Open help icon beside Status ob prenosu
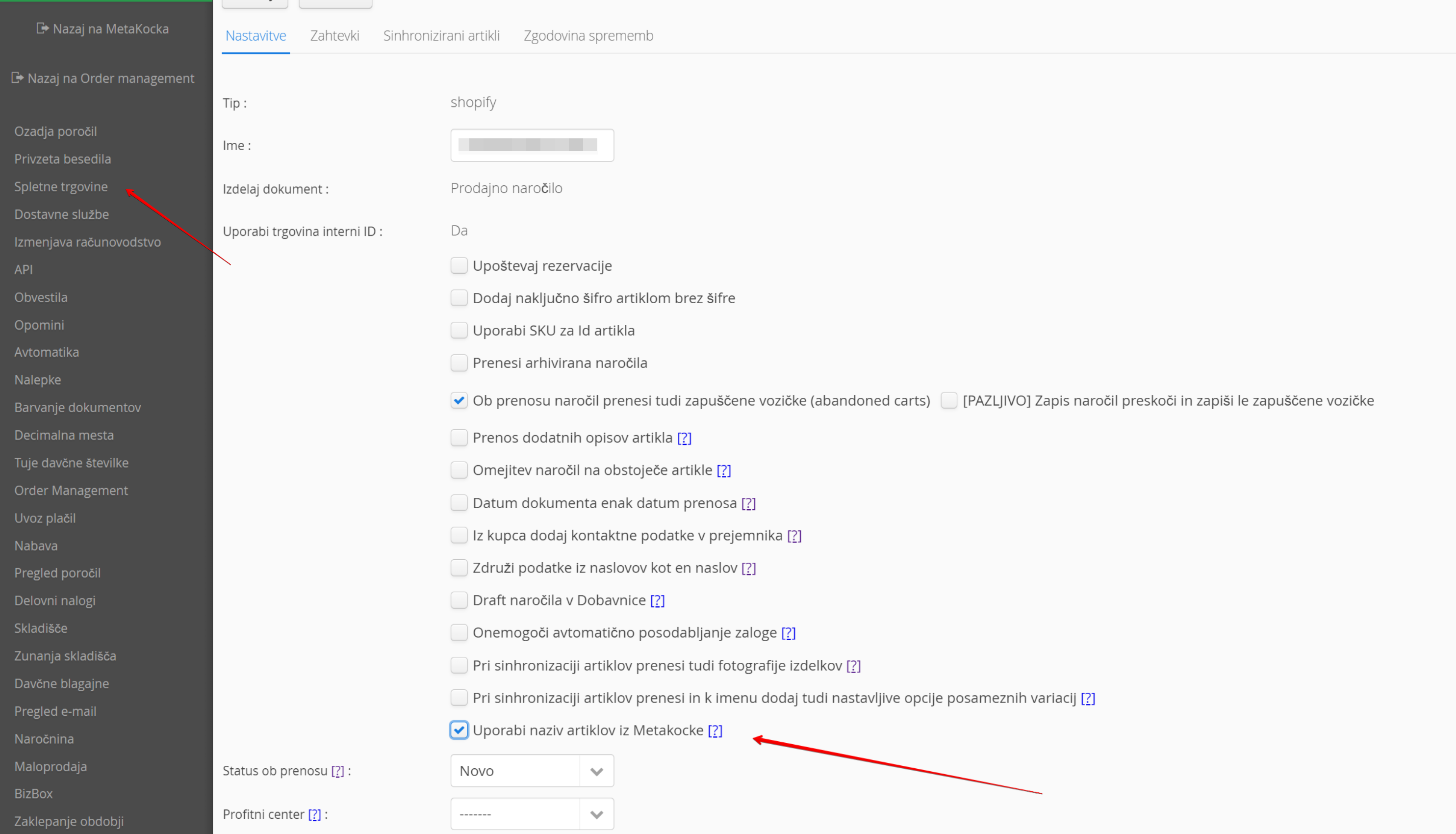This screenshot has height=834, width=1456. [x=338, y=771]
